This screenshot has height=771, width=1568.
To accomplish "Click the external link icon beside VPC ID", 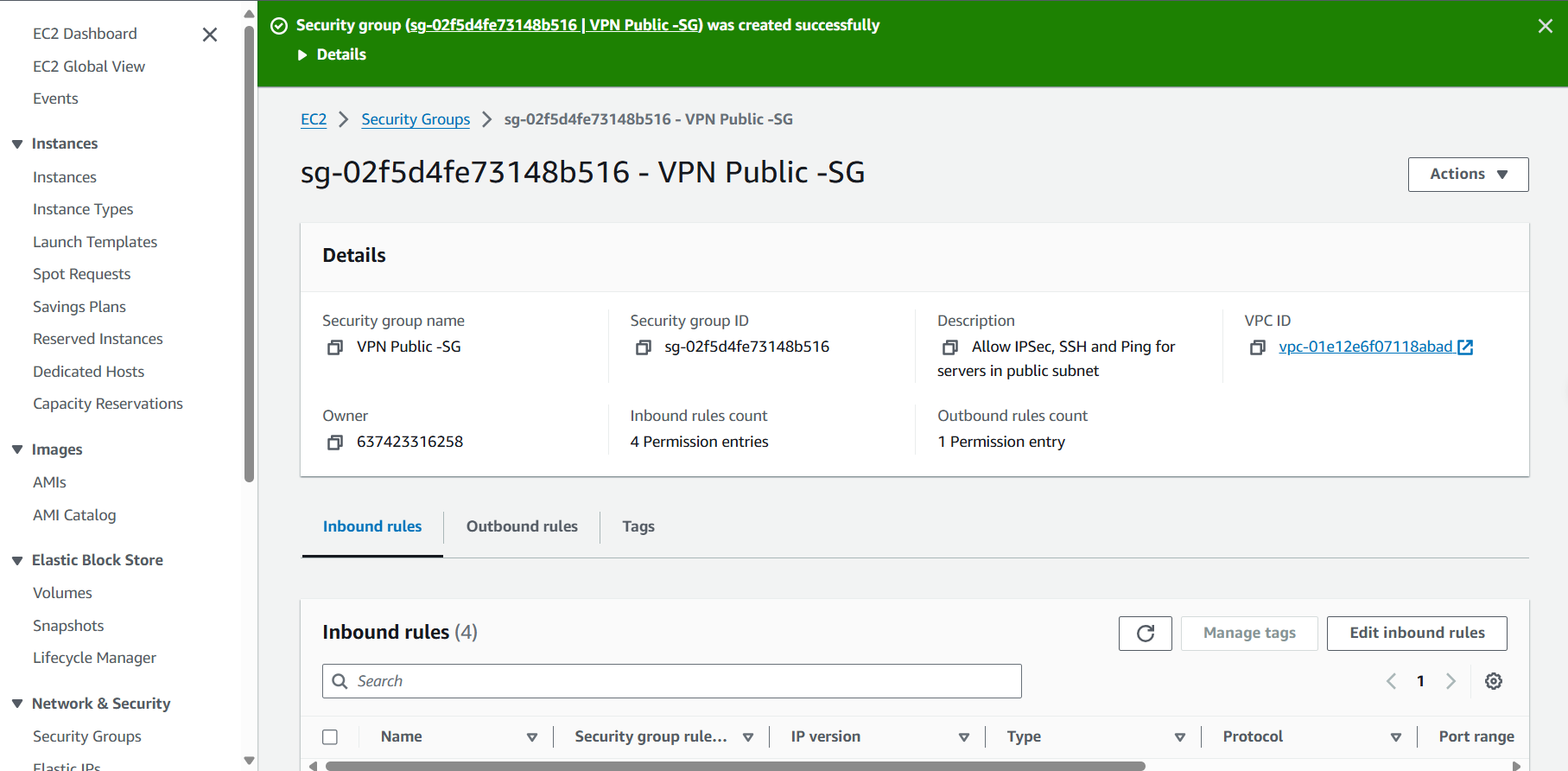I will 1465,347.
